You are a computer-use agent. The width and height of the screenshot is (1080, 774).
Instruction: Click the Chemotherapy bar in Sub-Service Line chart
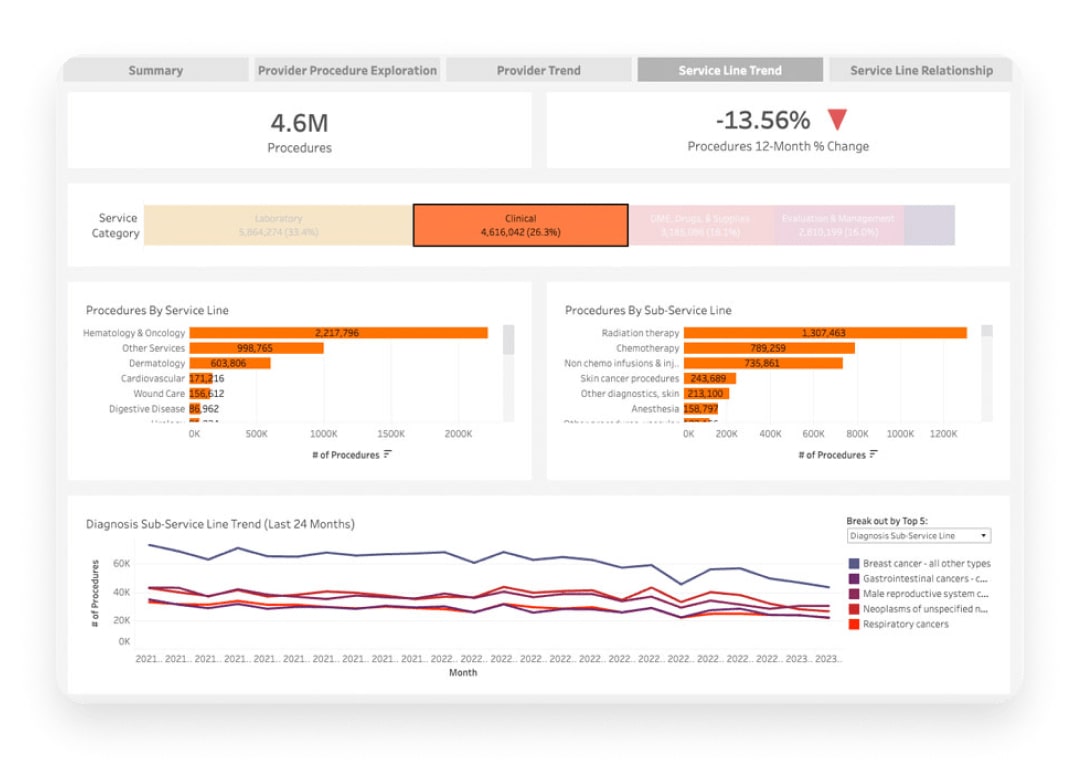click(770, 348)
